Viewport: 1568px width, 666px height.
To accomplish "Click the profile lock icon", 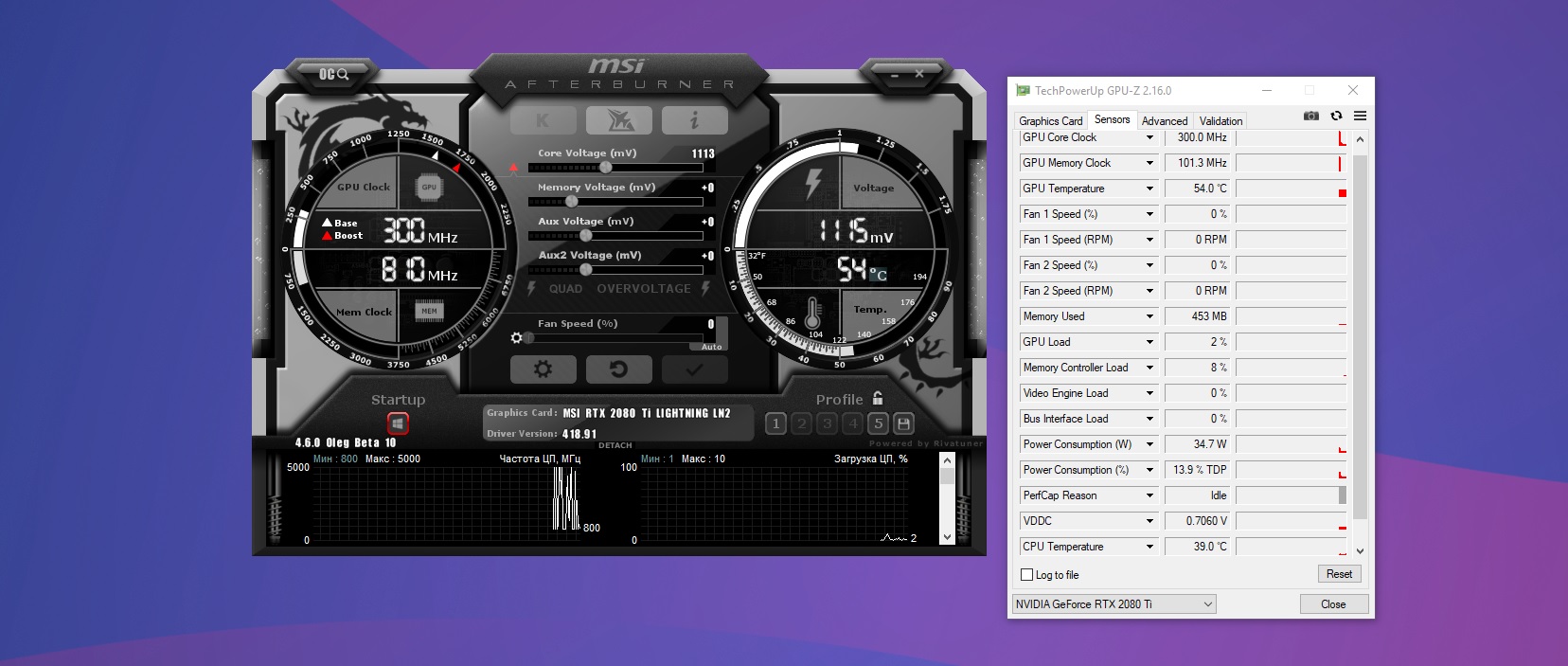I will click(878, 398).
